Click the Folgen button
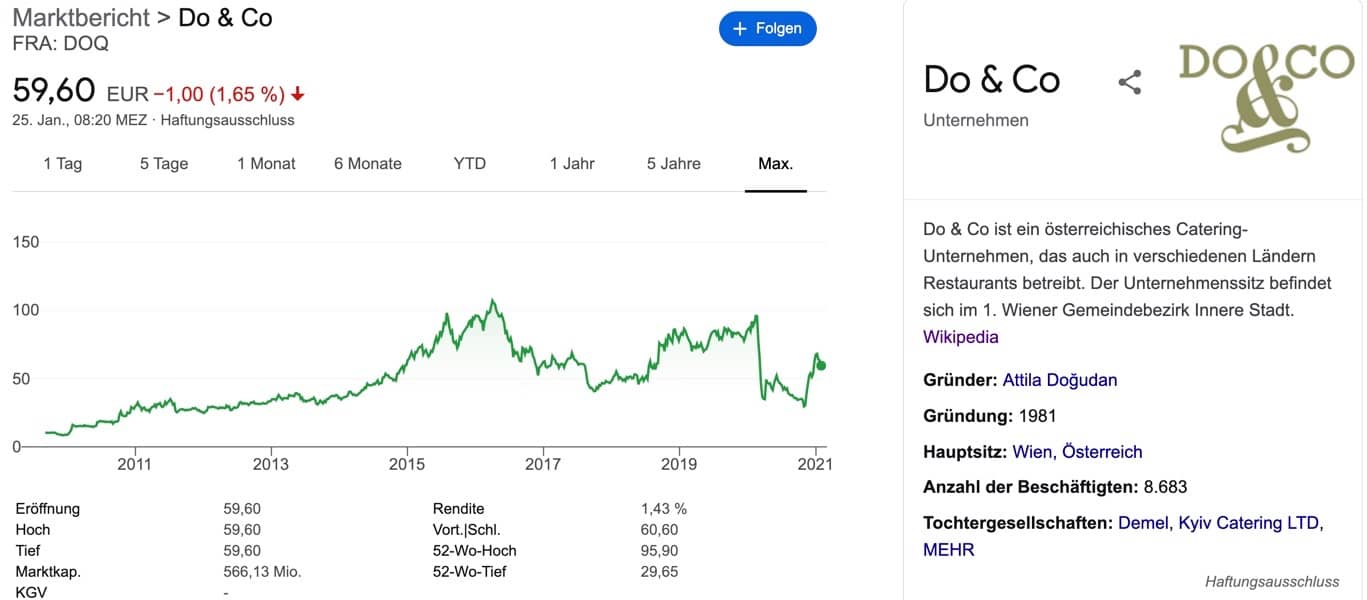Screen dimensions: 1367x600 click(768, 29)
